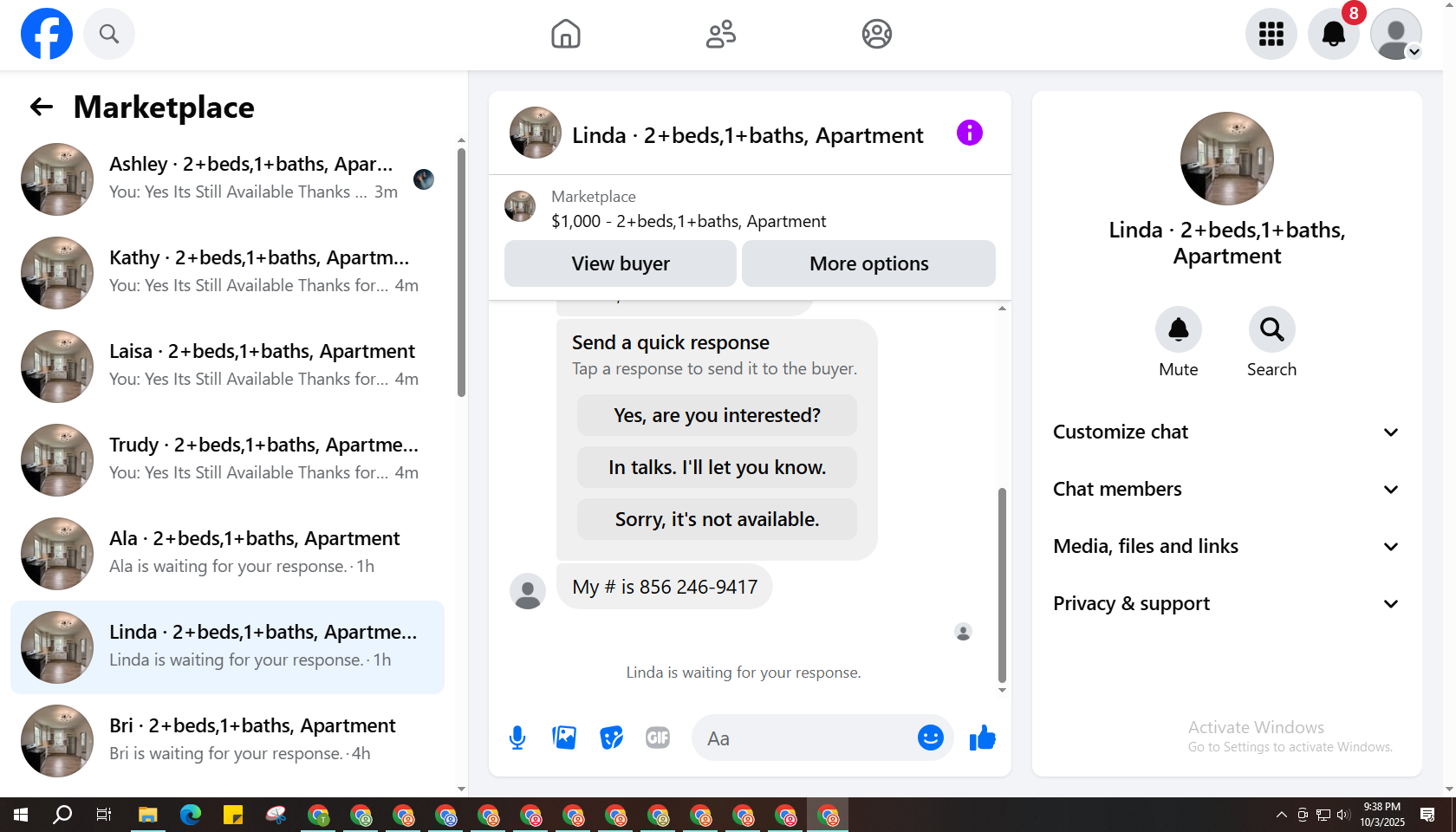Open the Laisa apartment conversation
Image resolution: width=1456 pixels, height=832 pixels.
(x=227, y=366)
